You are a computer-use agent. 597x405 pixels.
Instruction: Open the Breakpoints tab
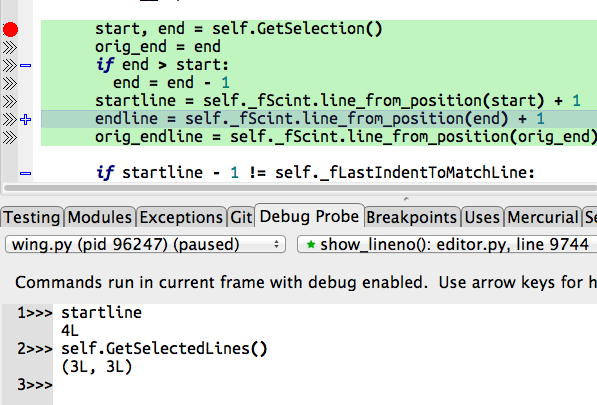412,217
